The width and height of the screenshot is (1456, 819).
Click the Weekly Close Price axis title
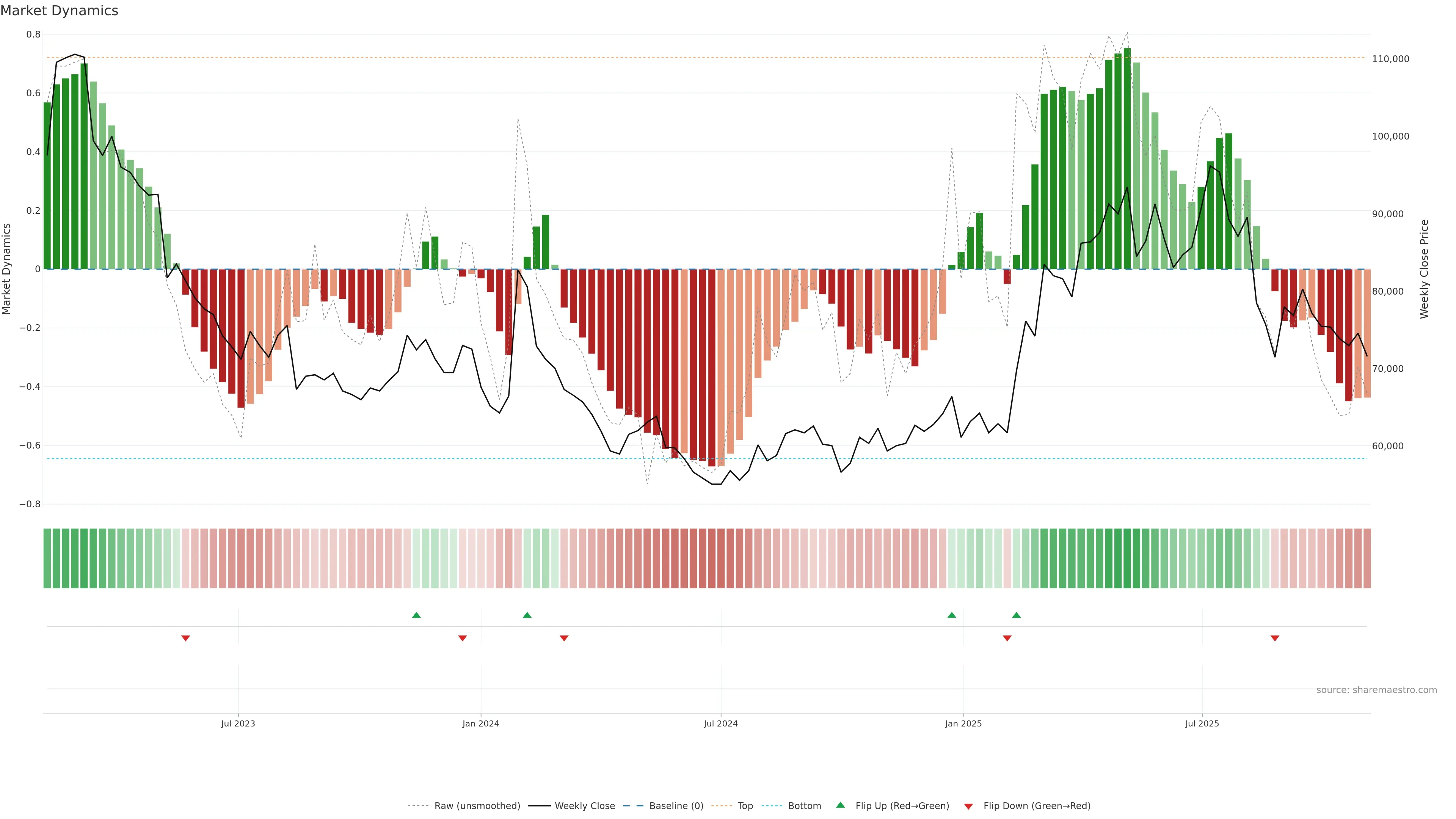click(x=1425, y=269)
